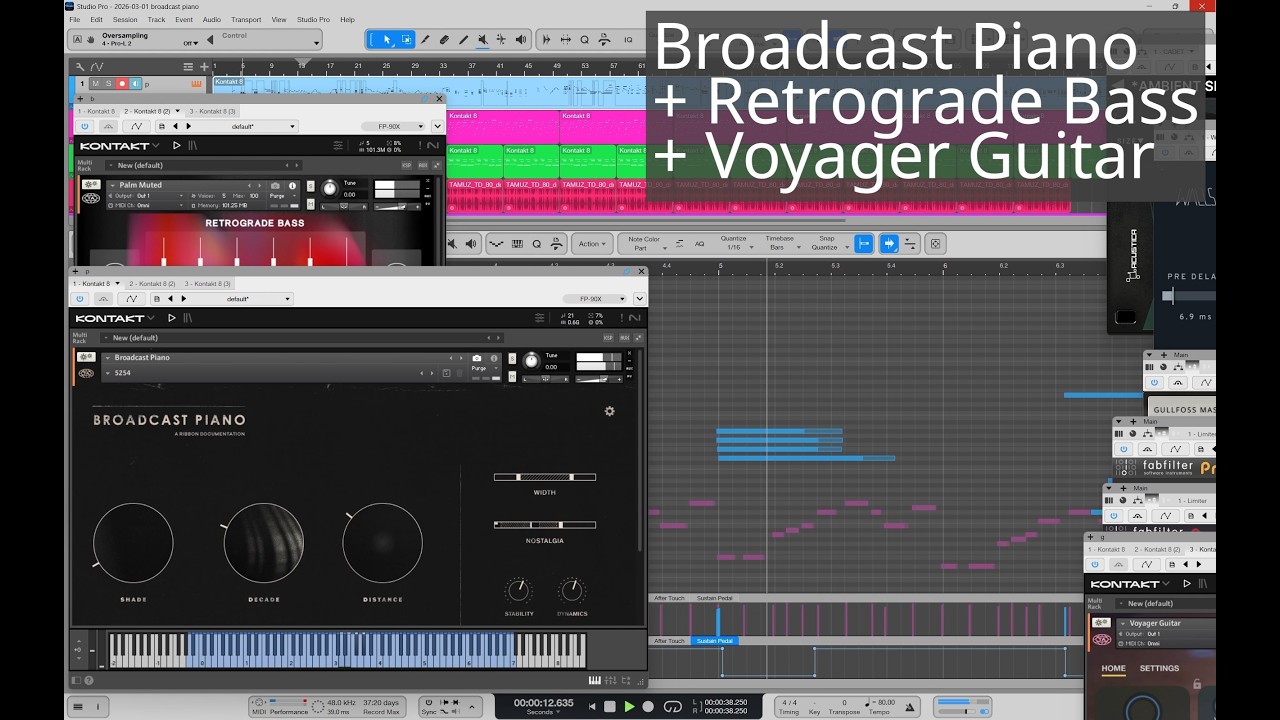Open HOME tab in Voyager Guitar
Screen dimensions: 1280x720
1113,668
